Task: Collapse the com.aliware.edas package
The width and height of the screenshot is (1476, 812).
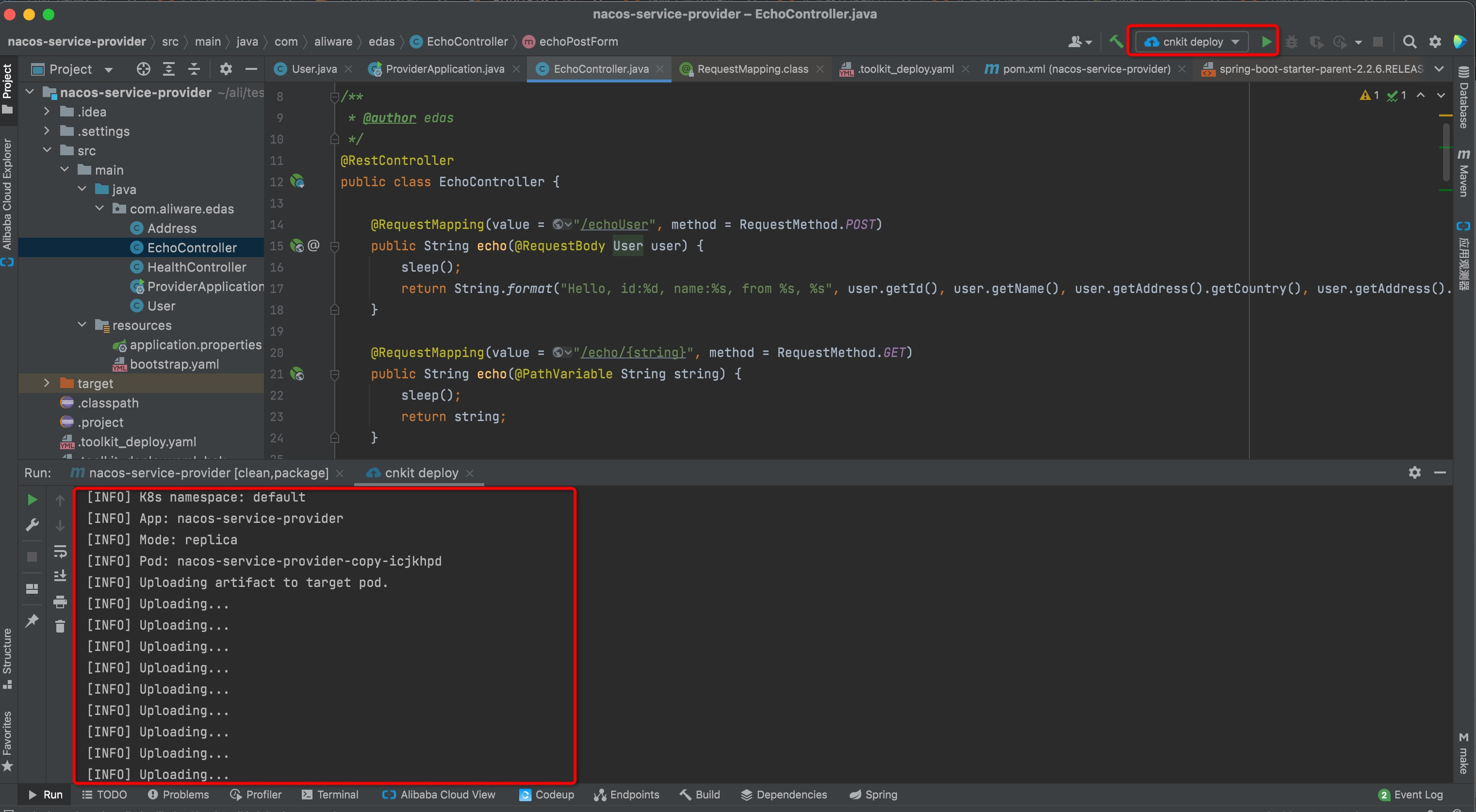Action: (99, 209)
